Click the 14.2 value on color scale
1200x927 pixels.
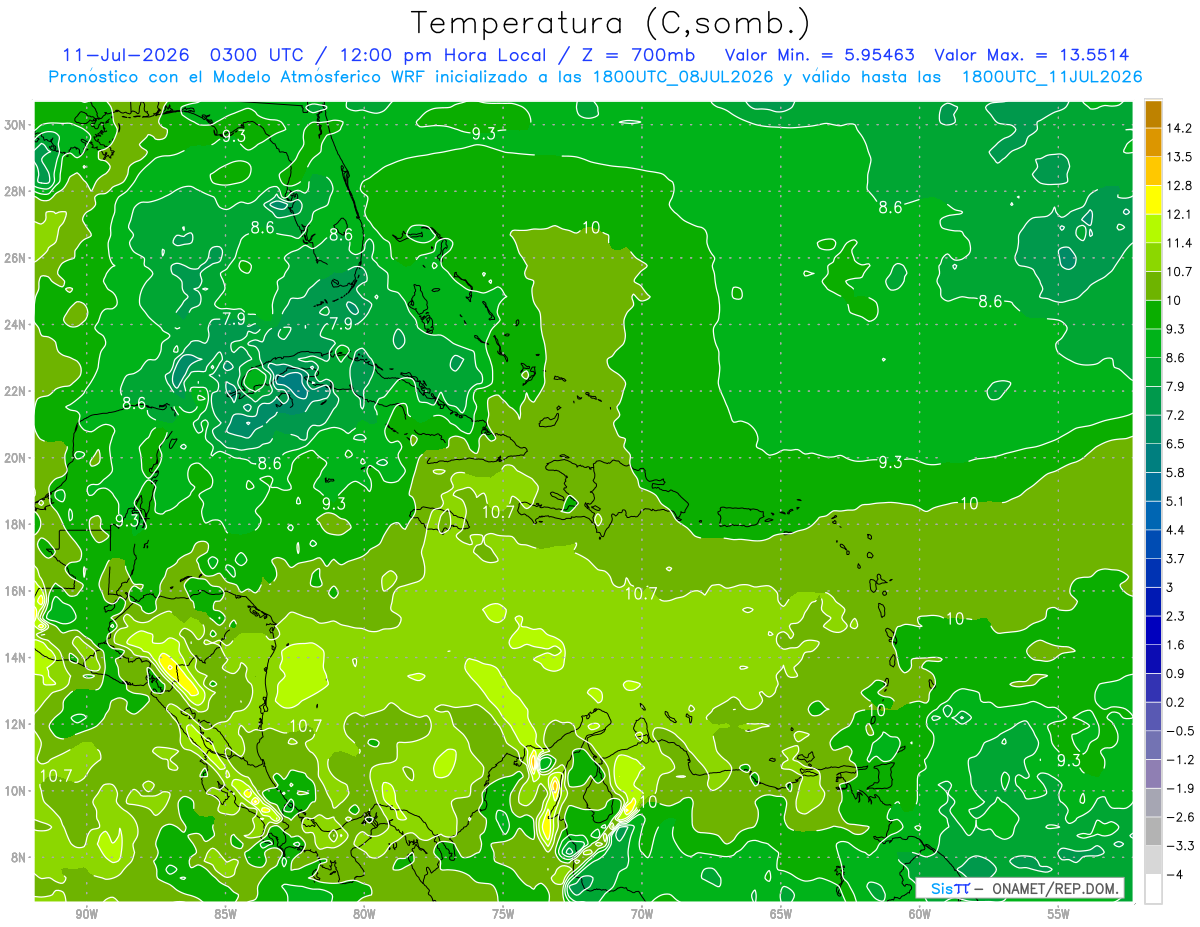[1177, 128]
